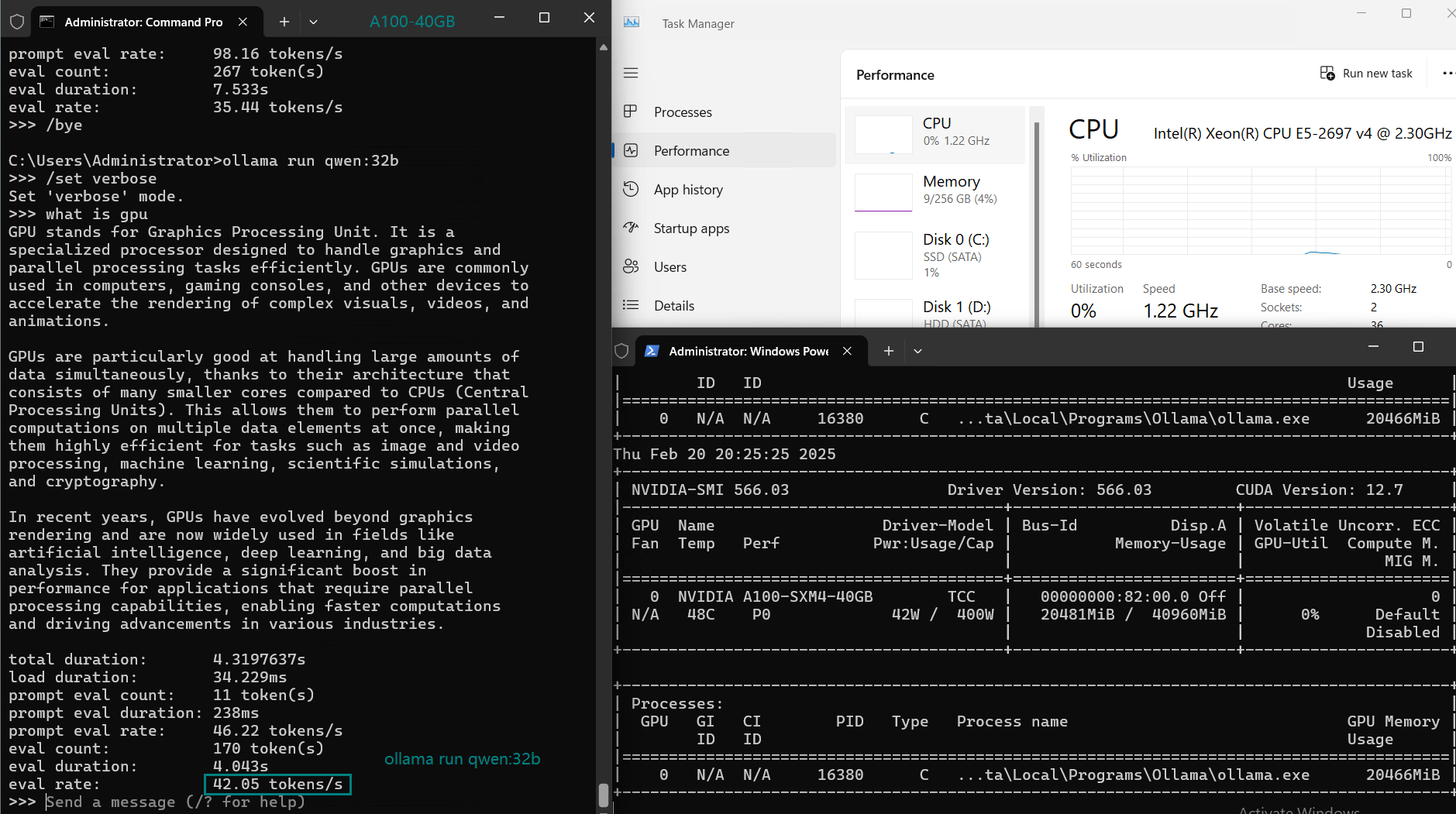Click the Startup apps gauge icon
The width and height of the screenshot is (1456, 814).
tap(631, 228)
